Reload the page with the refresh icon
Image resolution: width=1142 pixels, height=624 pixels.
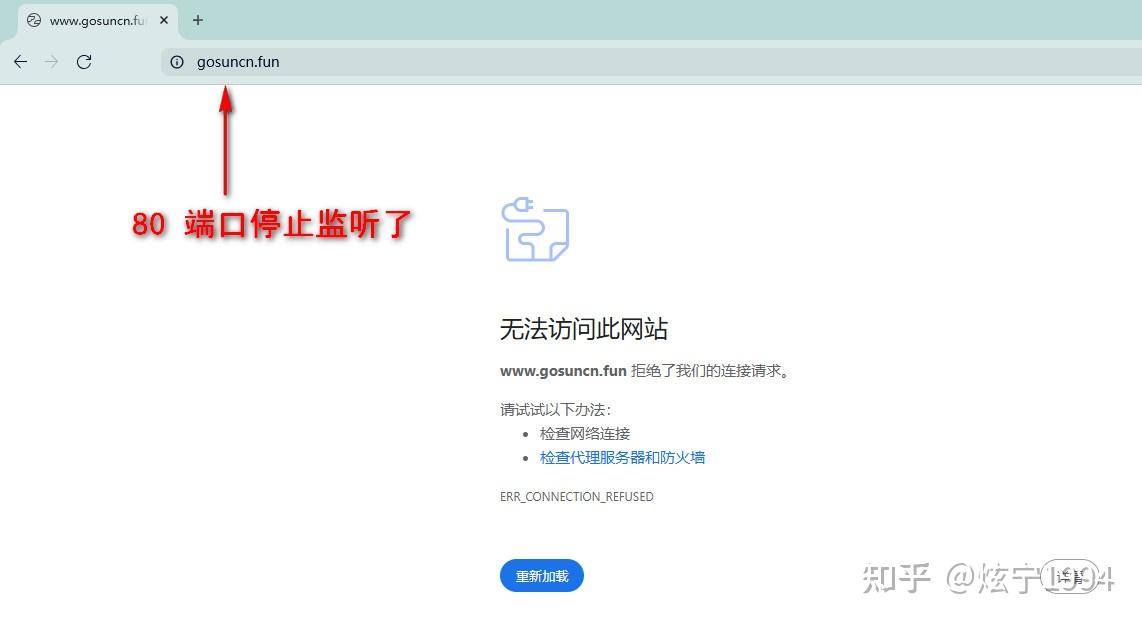point(84,62)
